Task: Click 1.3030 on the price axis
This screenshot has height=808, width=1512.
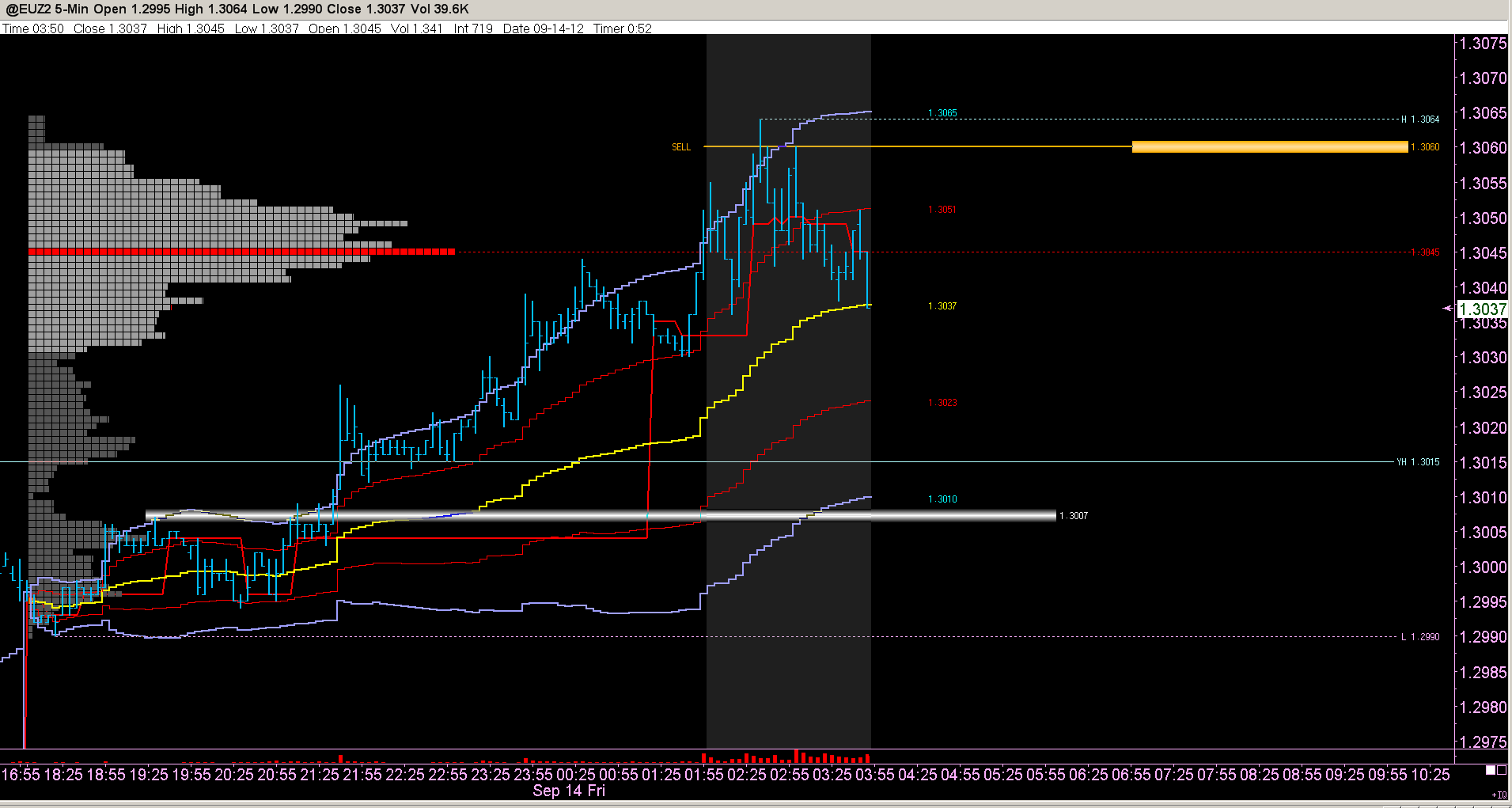Action: click(1483, 358)
